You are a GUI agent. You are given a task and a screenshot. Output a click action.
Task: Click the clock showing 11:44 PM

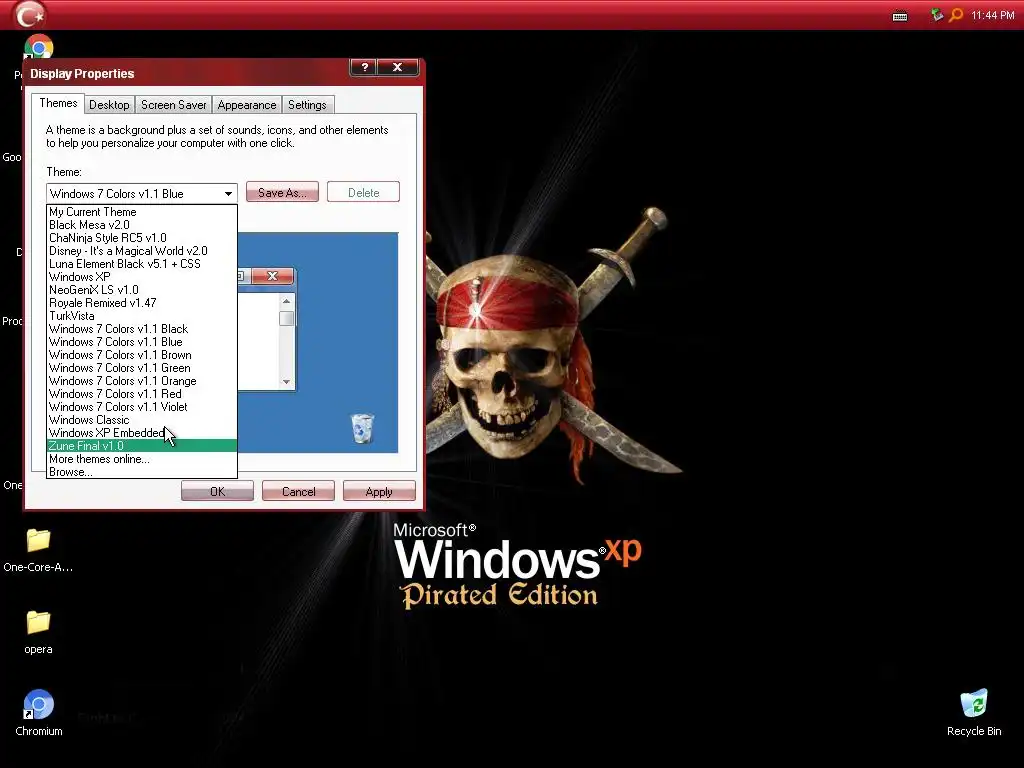[x=992, y=15]
